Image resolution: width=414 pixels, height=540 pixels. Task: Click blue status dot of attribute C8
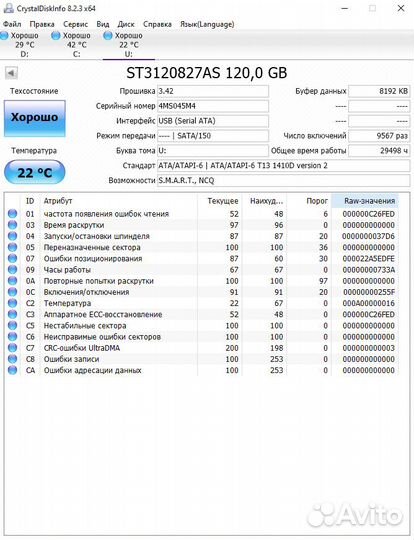(x=12, y=359)
